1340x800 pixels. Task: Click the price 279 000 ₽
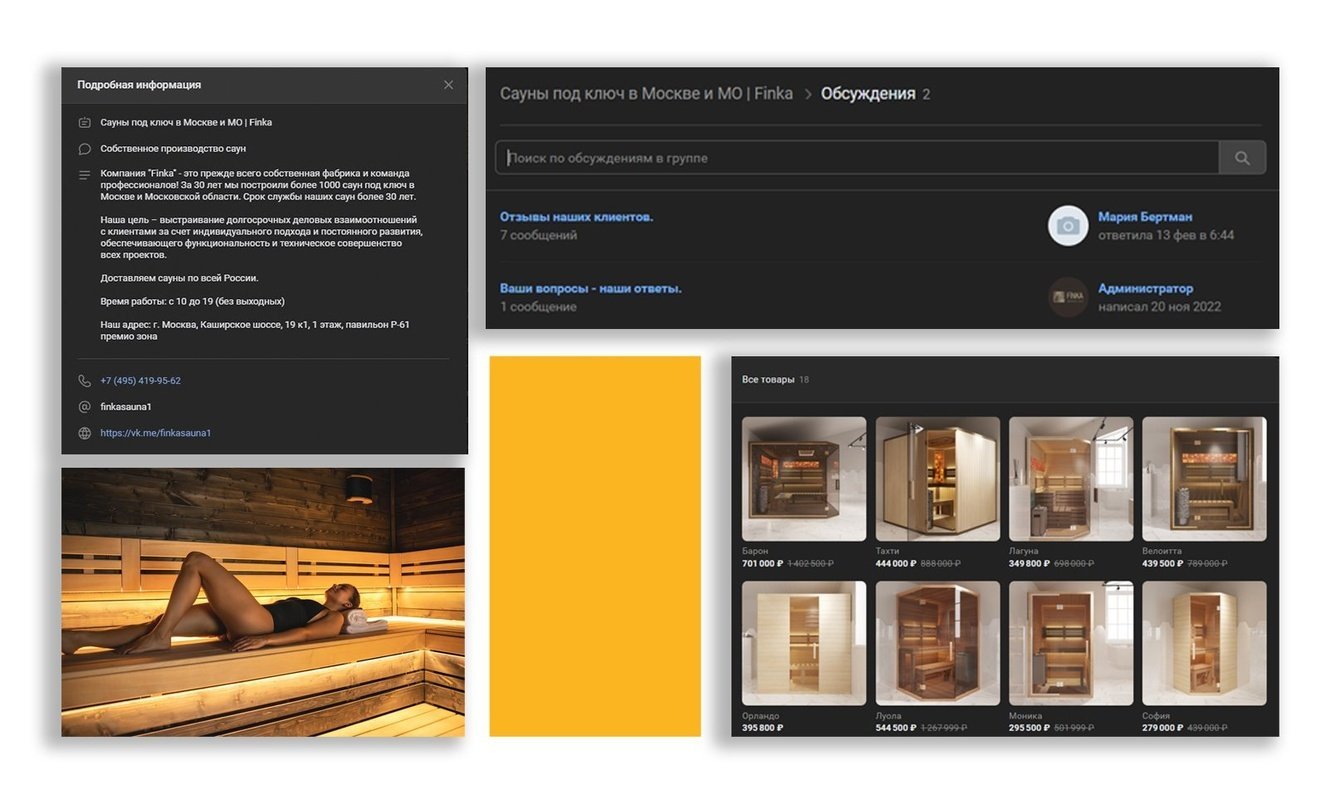click(x=1163, y=728)
